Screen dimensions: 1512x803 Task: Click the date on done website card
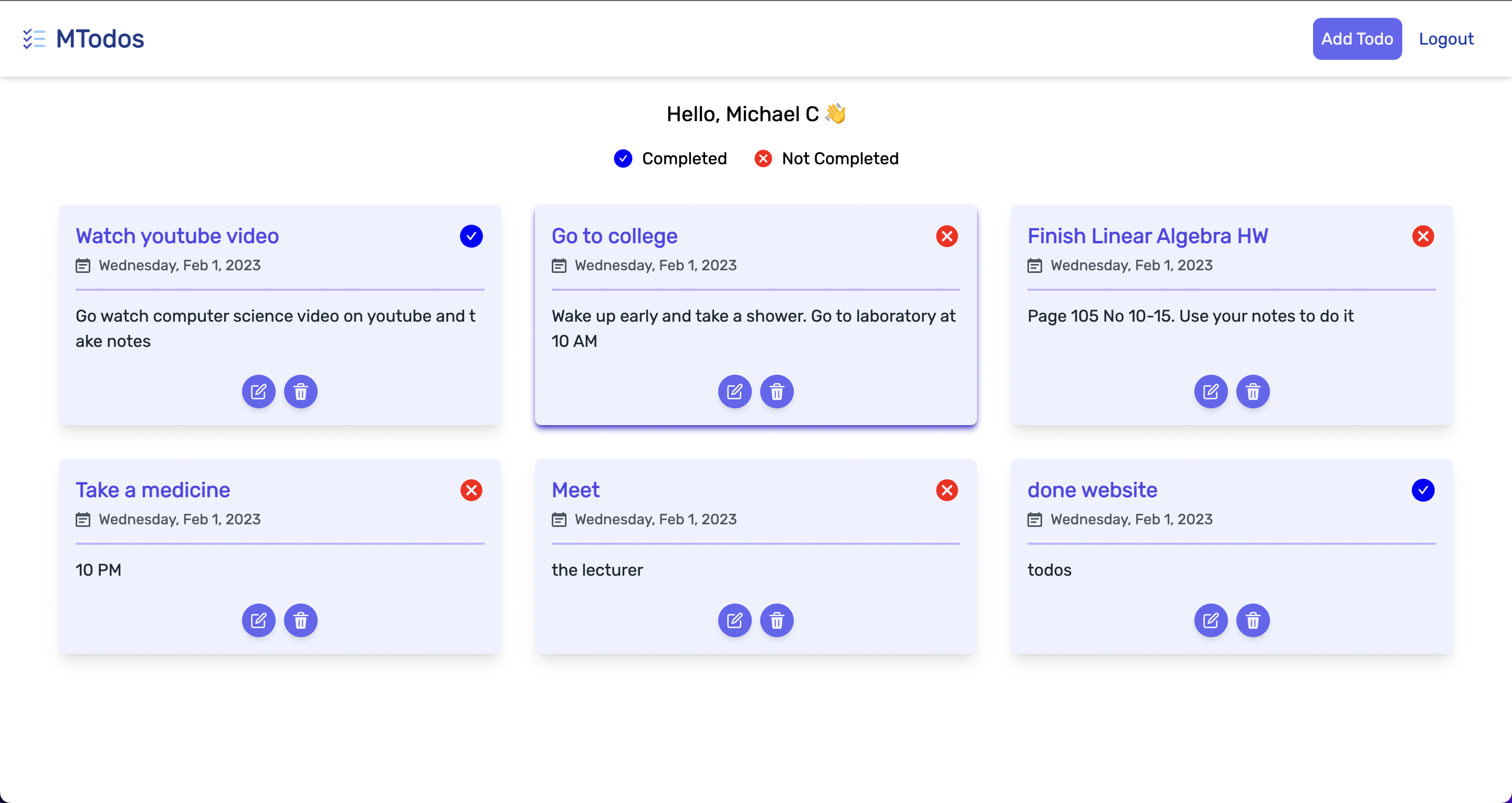1132,520
